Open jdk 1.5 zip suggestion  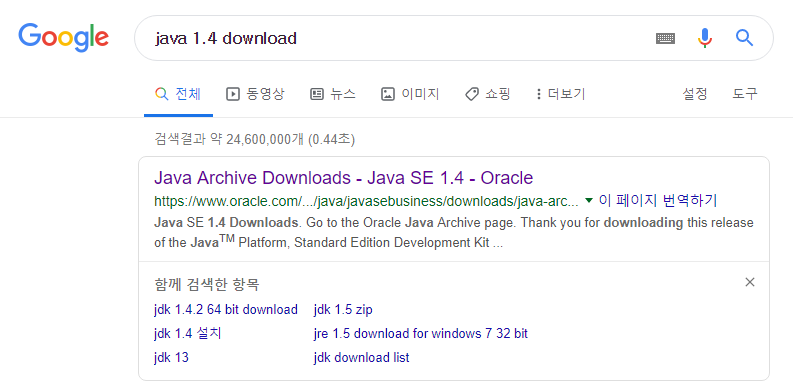tap(343, 310)
